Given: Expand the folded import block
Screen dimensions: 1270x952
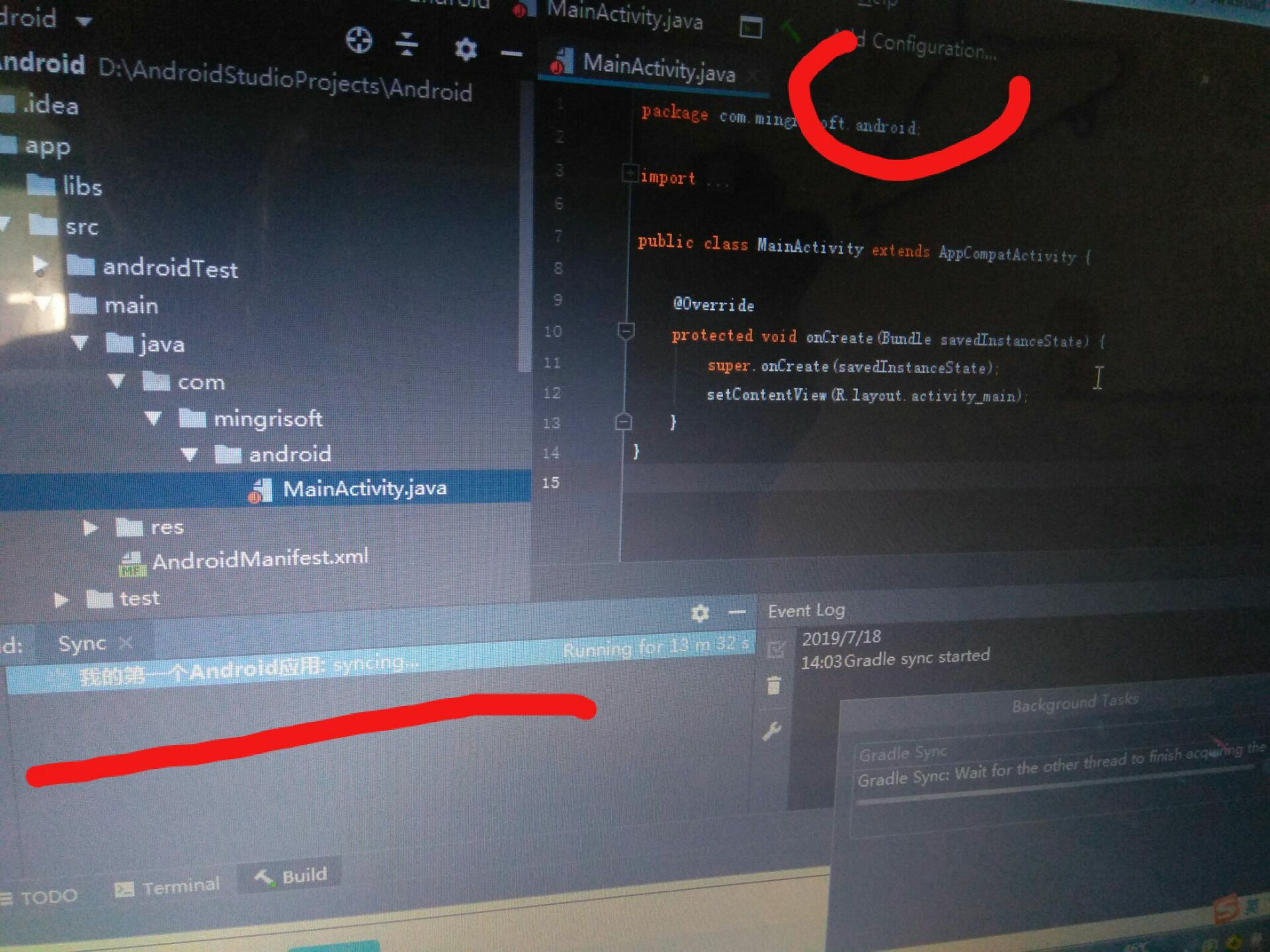Looking at the screenshot, I should pyautogui.click(x=630, y=173).
